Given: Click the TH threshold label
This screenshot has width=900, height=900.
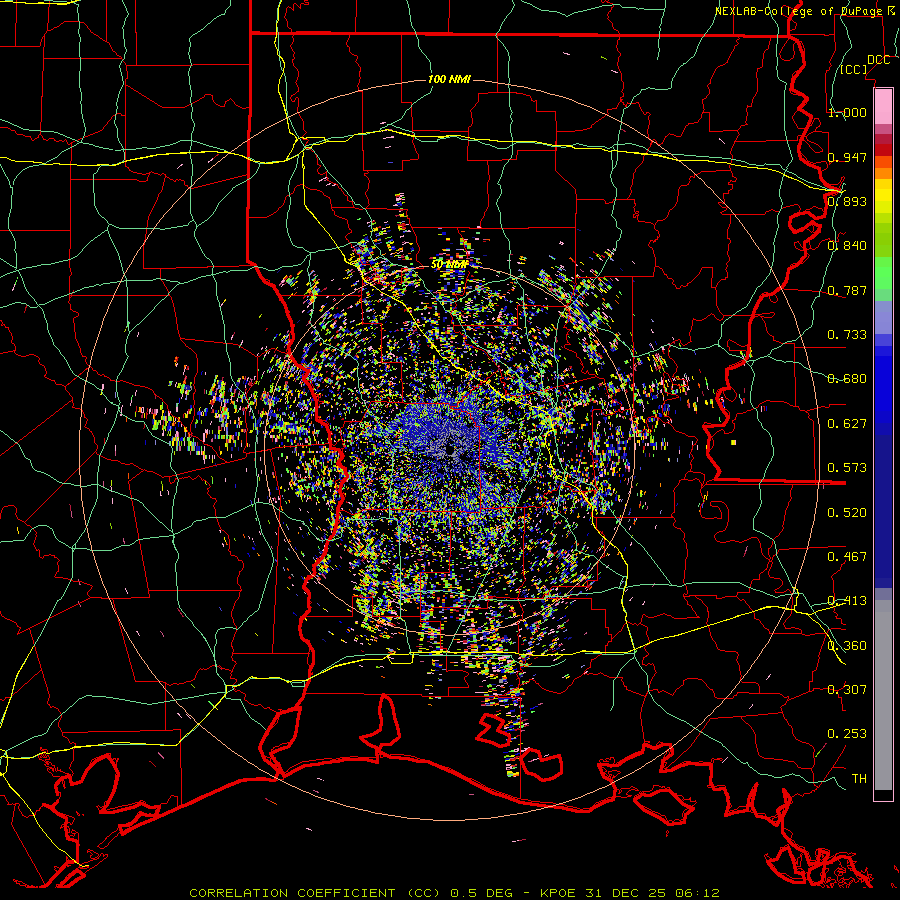Looking at the screenshot, I should tap(859, 779).
